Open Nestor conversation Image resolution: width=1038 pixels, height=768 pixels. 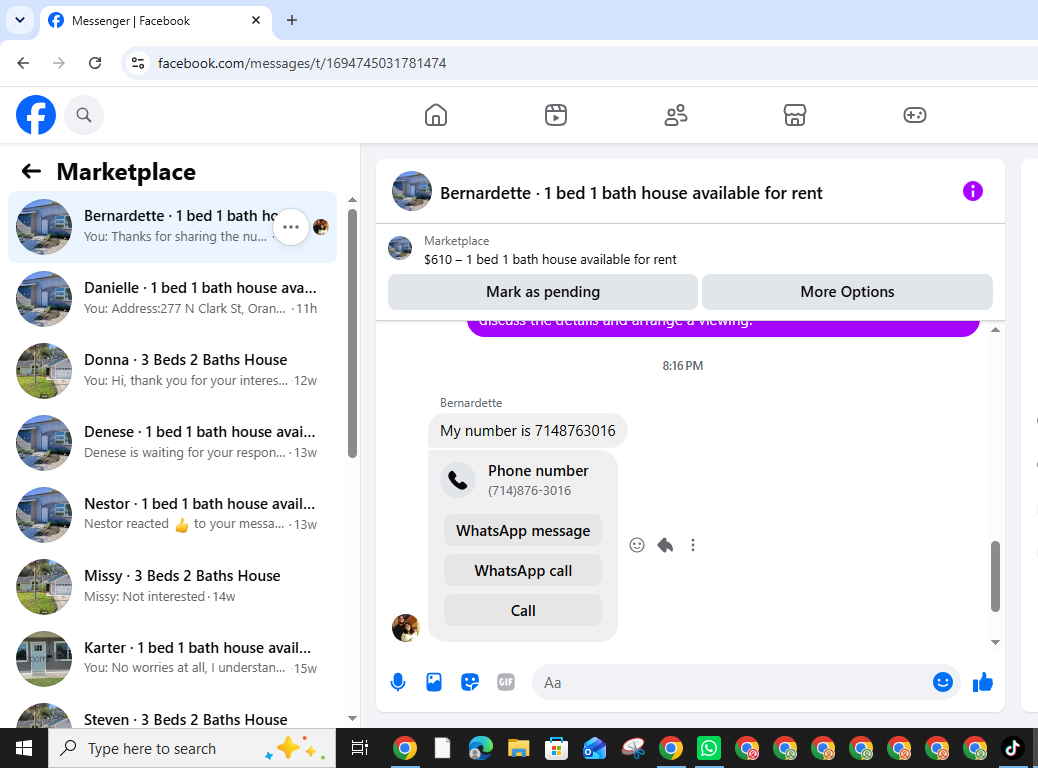point(172,514)
